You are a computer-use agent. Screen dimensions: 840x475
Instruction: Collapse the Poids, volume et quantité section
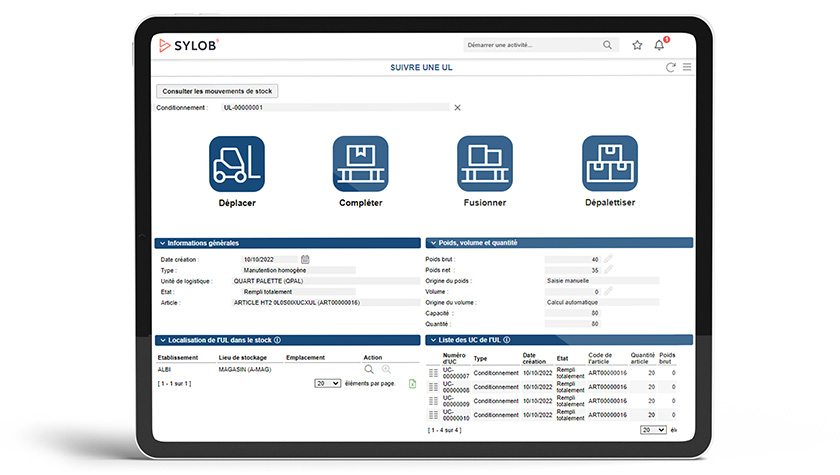(432, 243)
